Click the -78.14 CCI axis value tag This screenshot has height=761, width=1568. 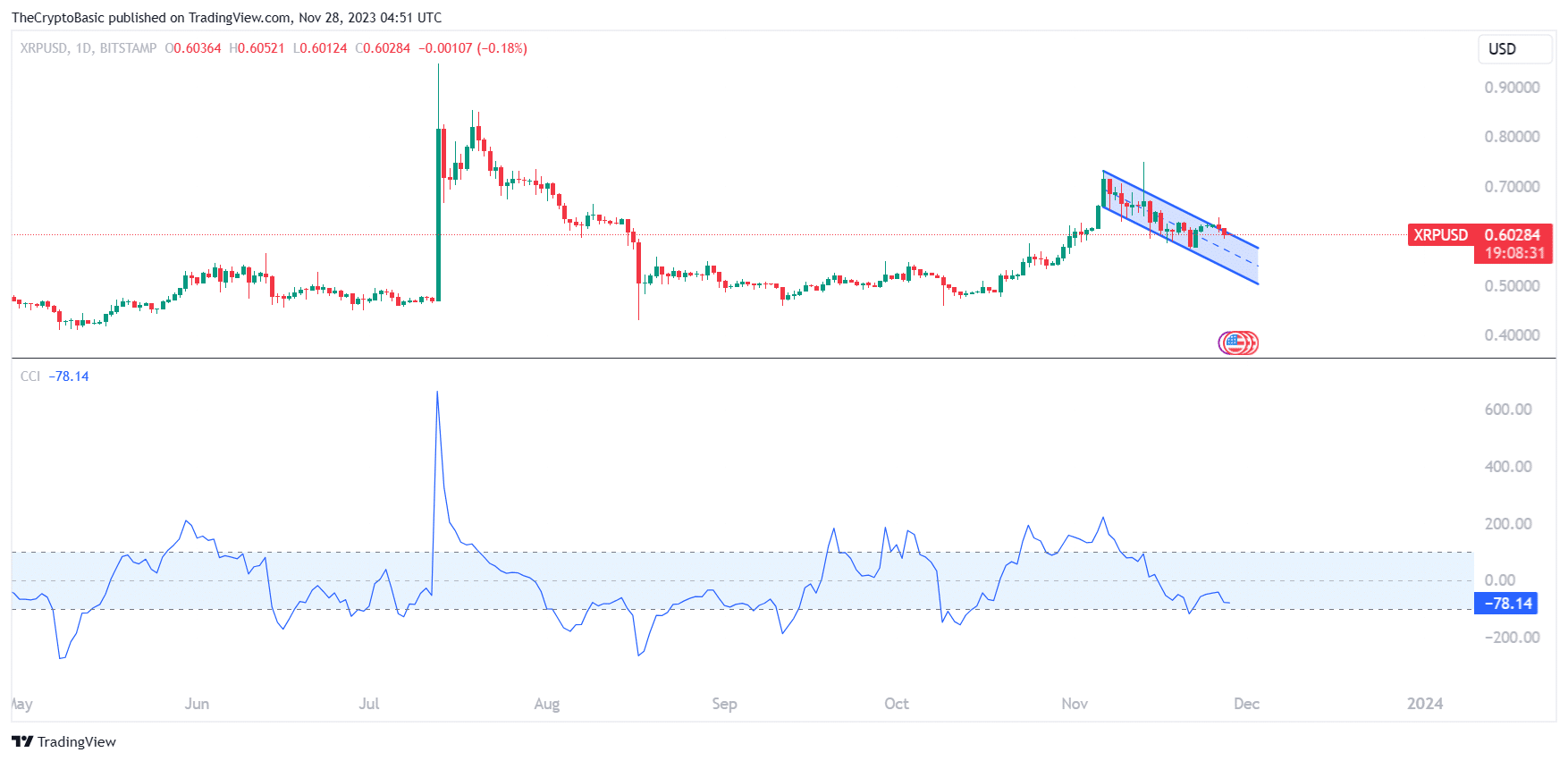pos(1508,604)
